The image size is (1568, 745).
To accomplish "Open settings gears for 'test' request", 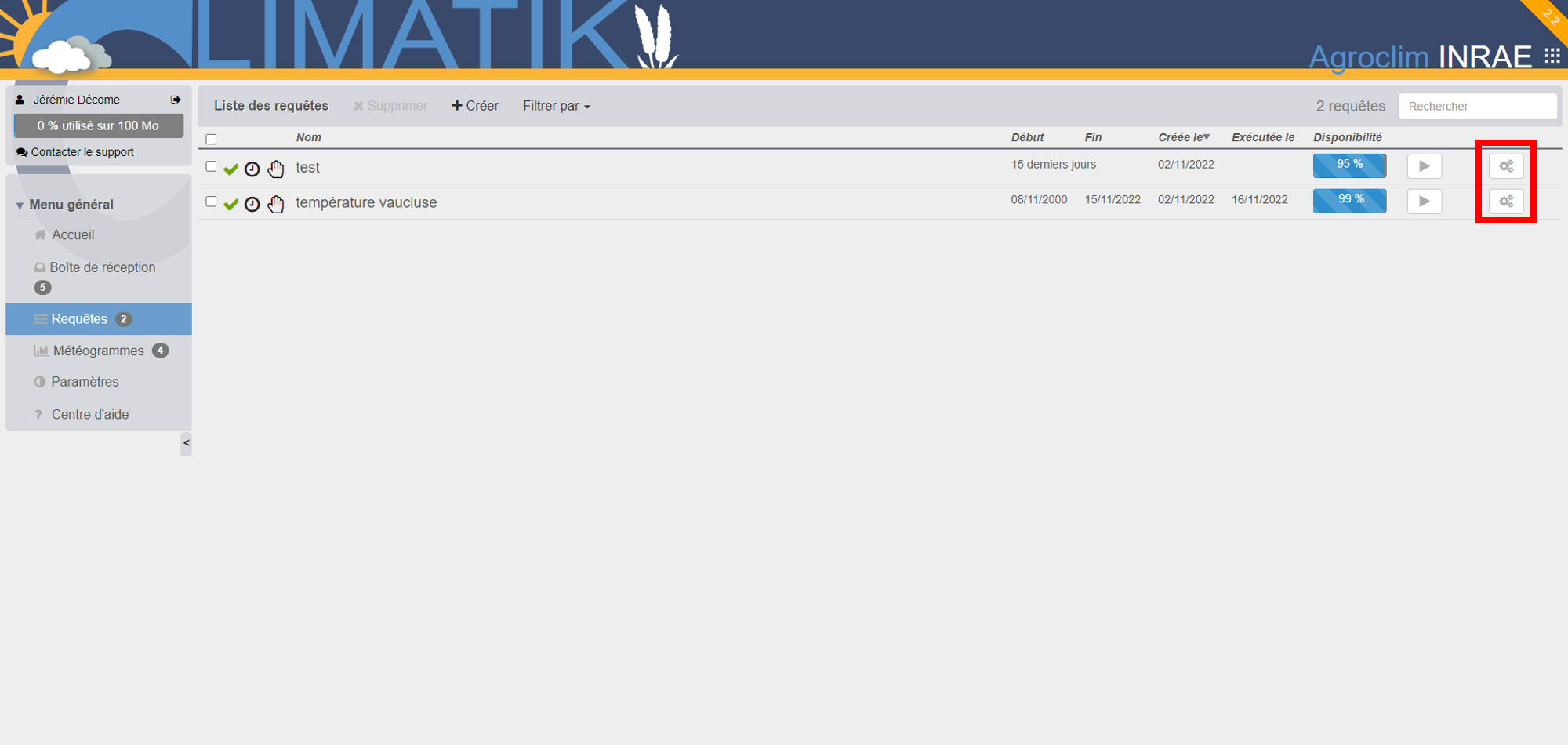I will [x=1505, y=166].
